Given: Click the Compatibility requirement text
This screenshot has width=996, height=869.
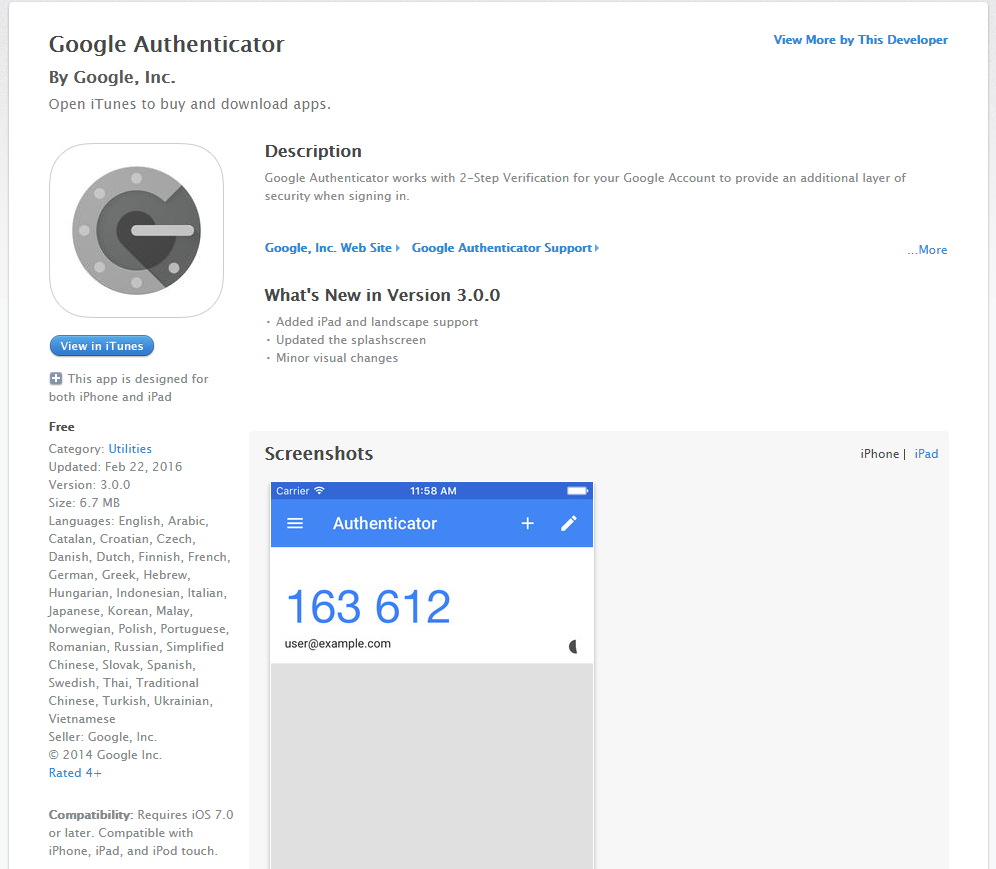Looking at the screenshot, I should tap(141, 833).
